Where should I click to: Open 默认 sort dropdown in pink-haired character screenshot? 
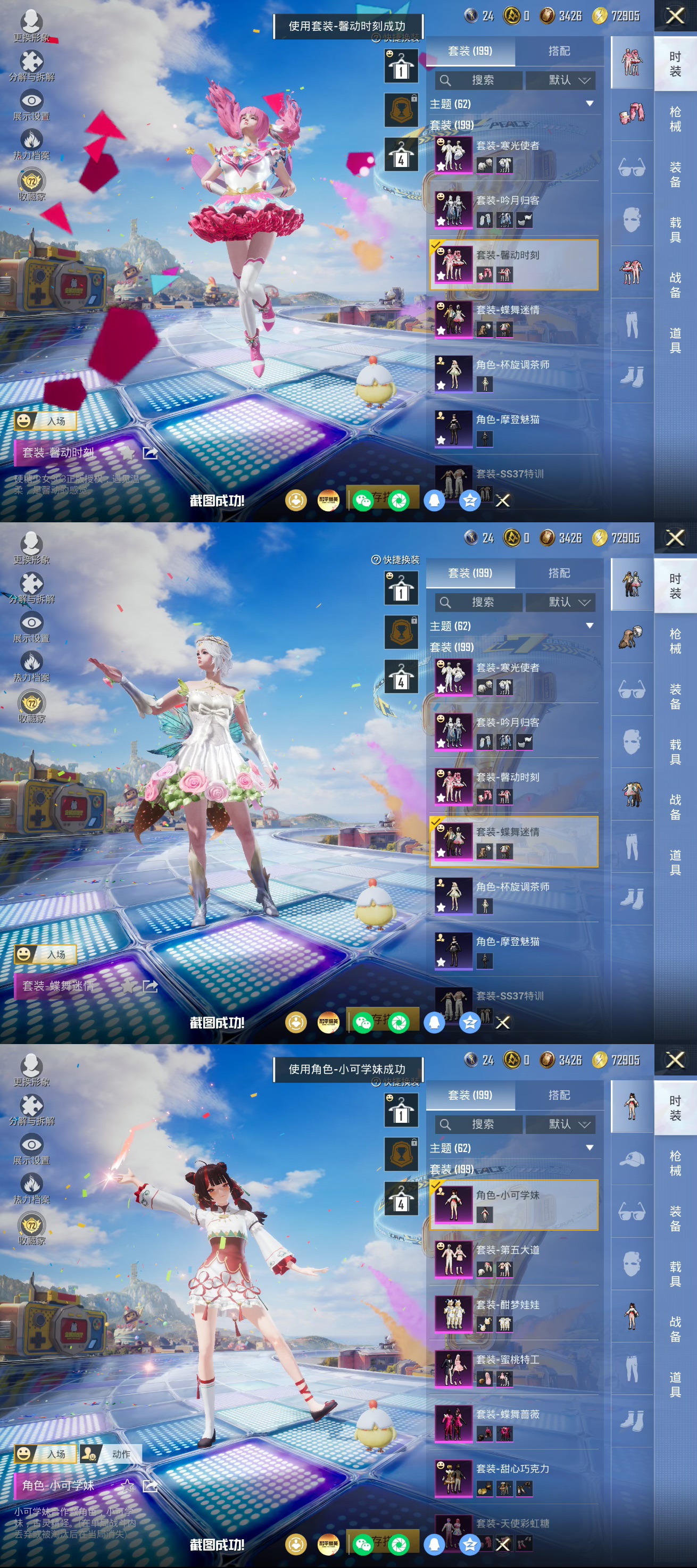560,80
